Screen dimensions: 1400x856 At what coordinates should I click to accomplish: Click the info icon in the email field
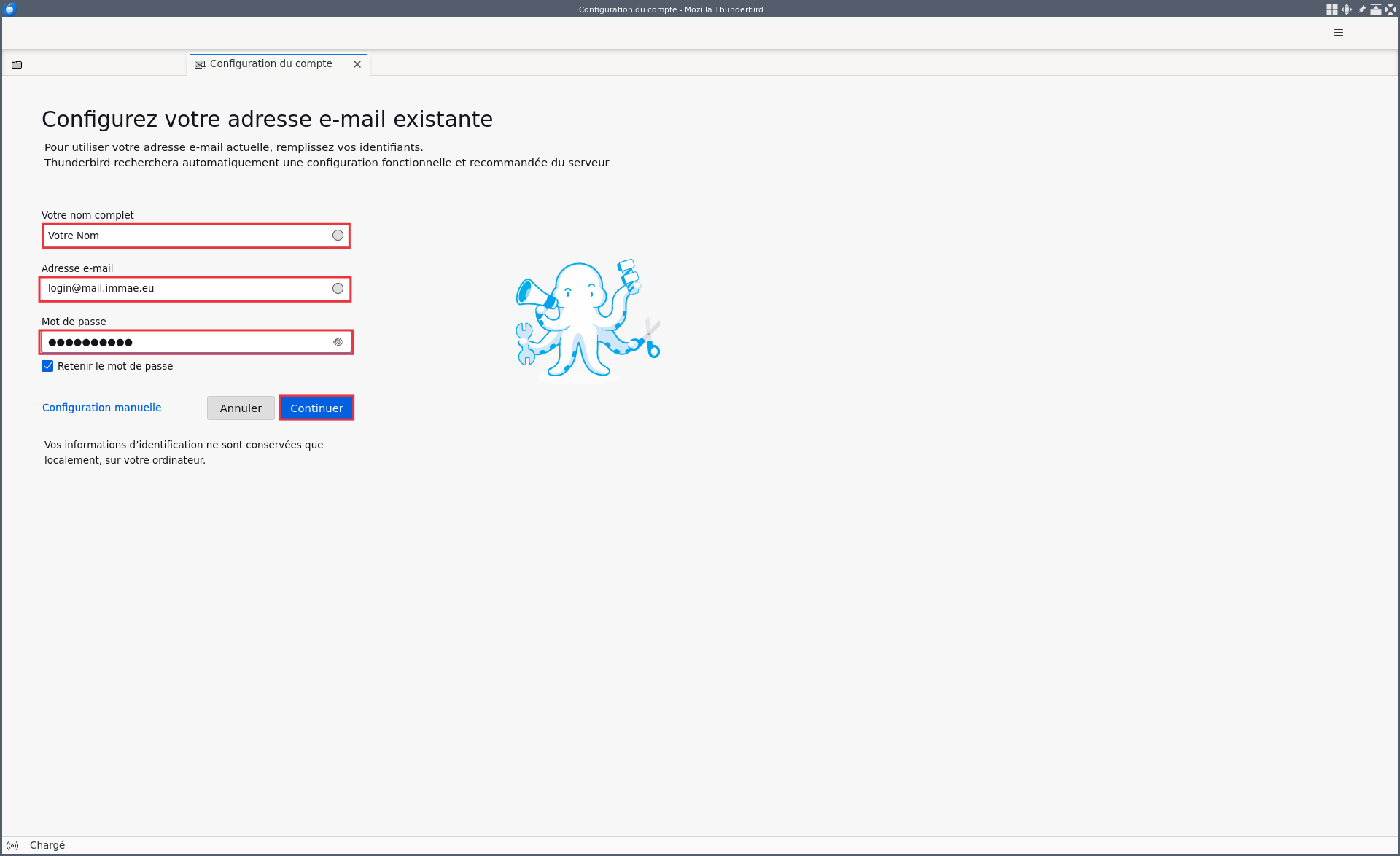pyautogui.click(x=338, y=289)
